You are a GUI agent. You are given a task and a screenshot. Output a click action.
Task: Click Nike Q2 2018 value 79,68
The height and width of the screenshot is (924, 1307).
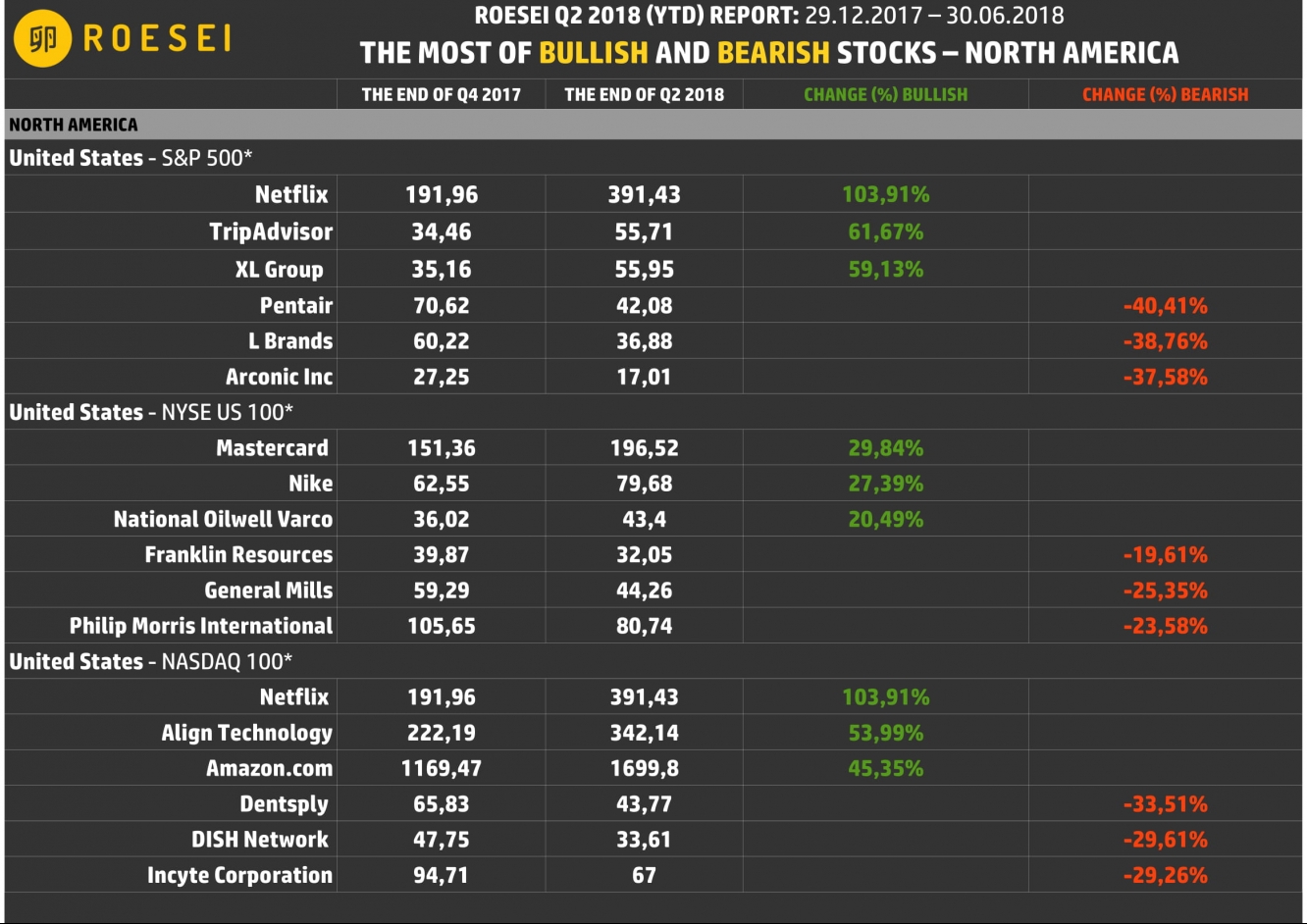644,484
